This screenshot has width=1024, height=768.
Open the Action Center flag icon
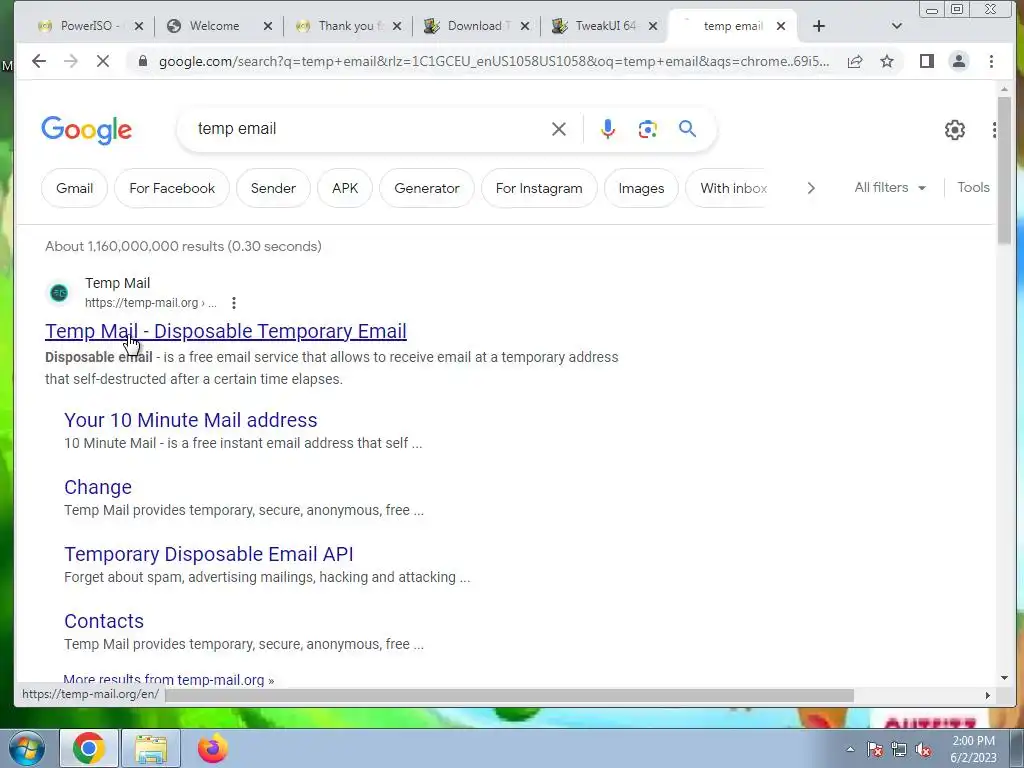(x=875, y=750)
